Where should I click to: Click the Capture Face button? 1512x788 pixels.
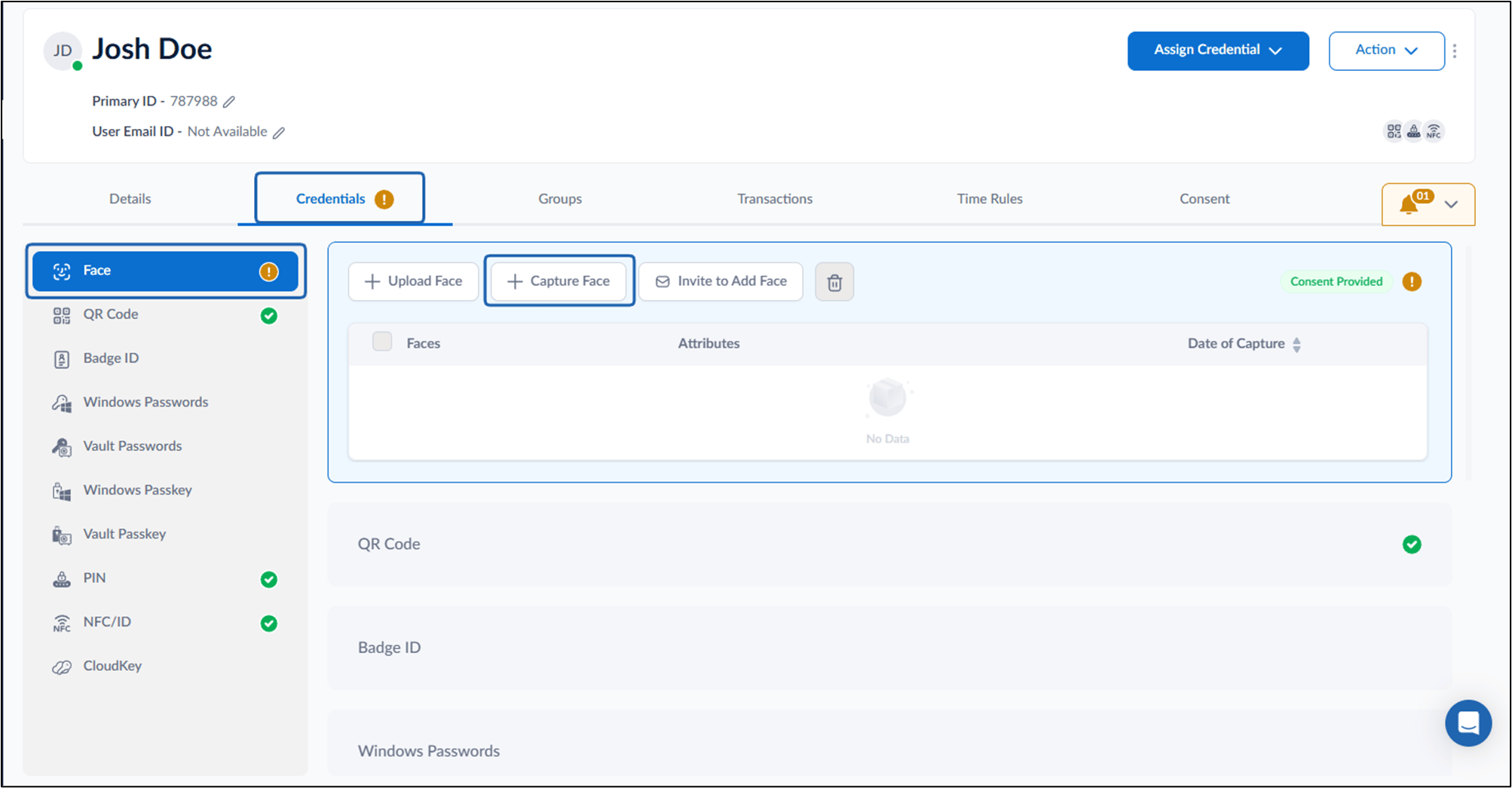559,281
